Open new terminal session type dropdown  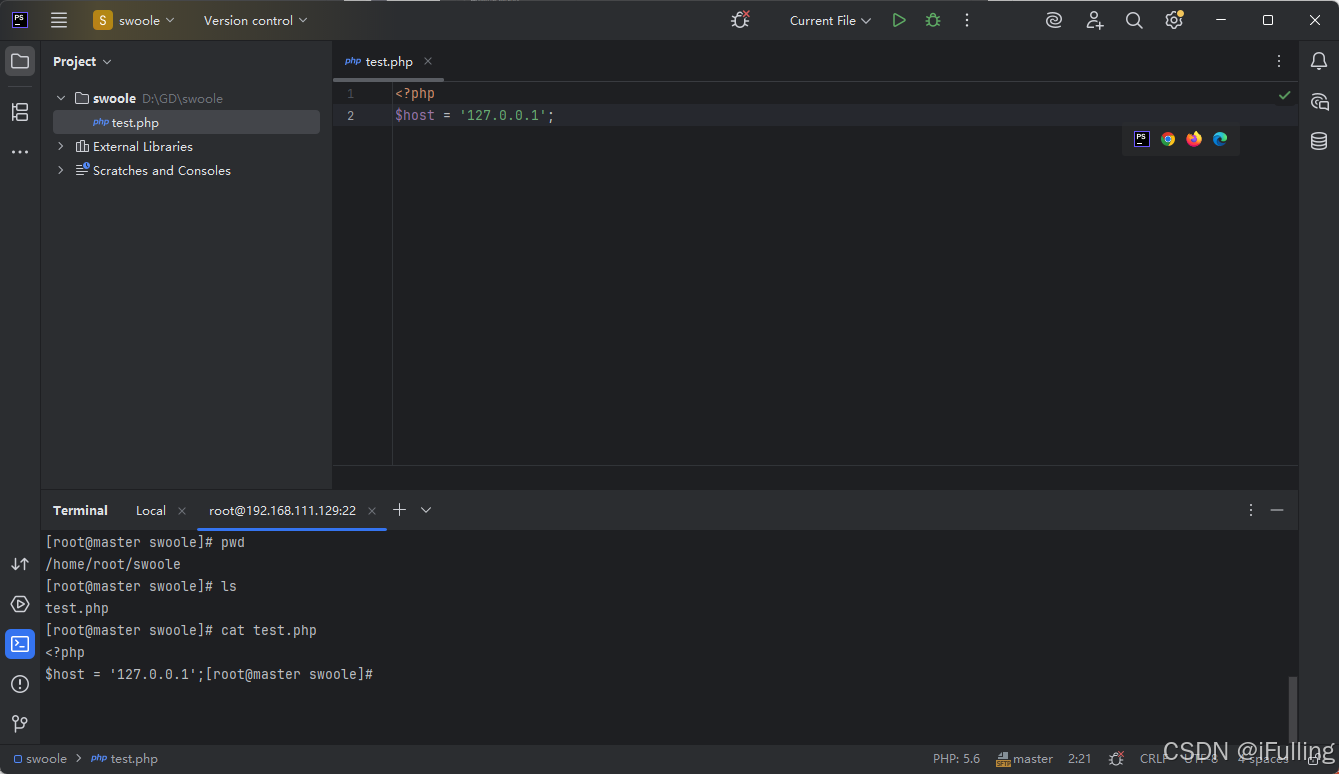pyautogui.click(x=426, y=510)
